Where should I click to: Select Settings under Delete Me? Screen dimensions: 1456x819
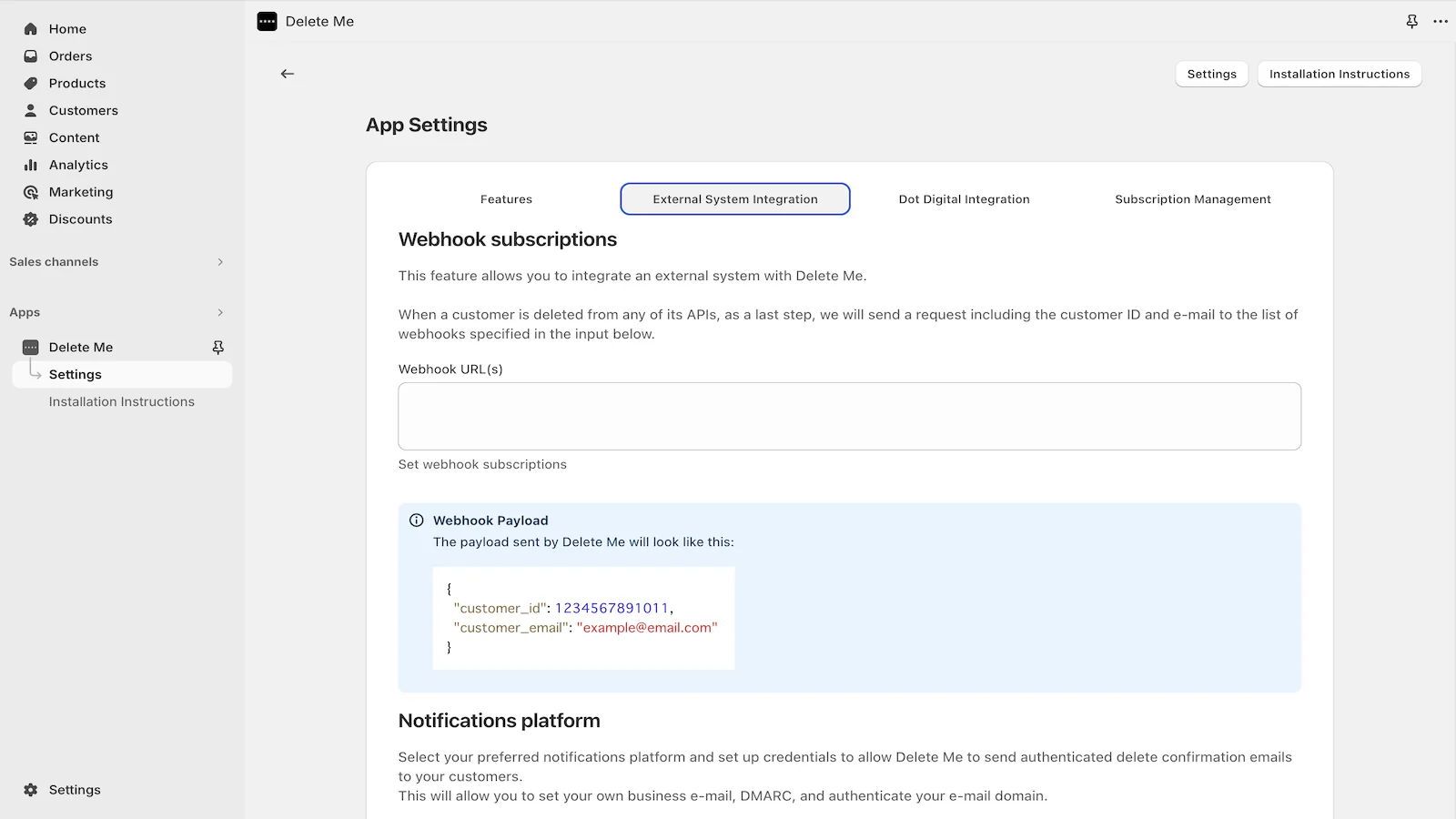pyautogui.click(x=122, y=375)
